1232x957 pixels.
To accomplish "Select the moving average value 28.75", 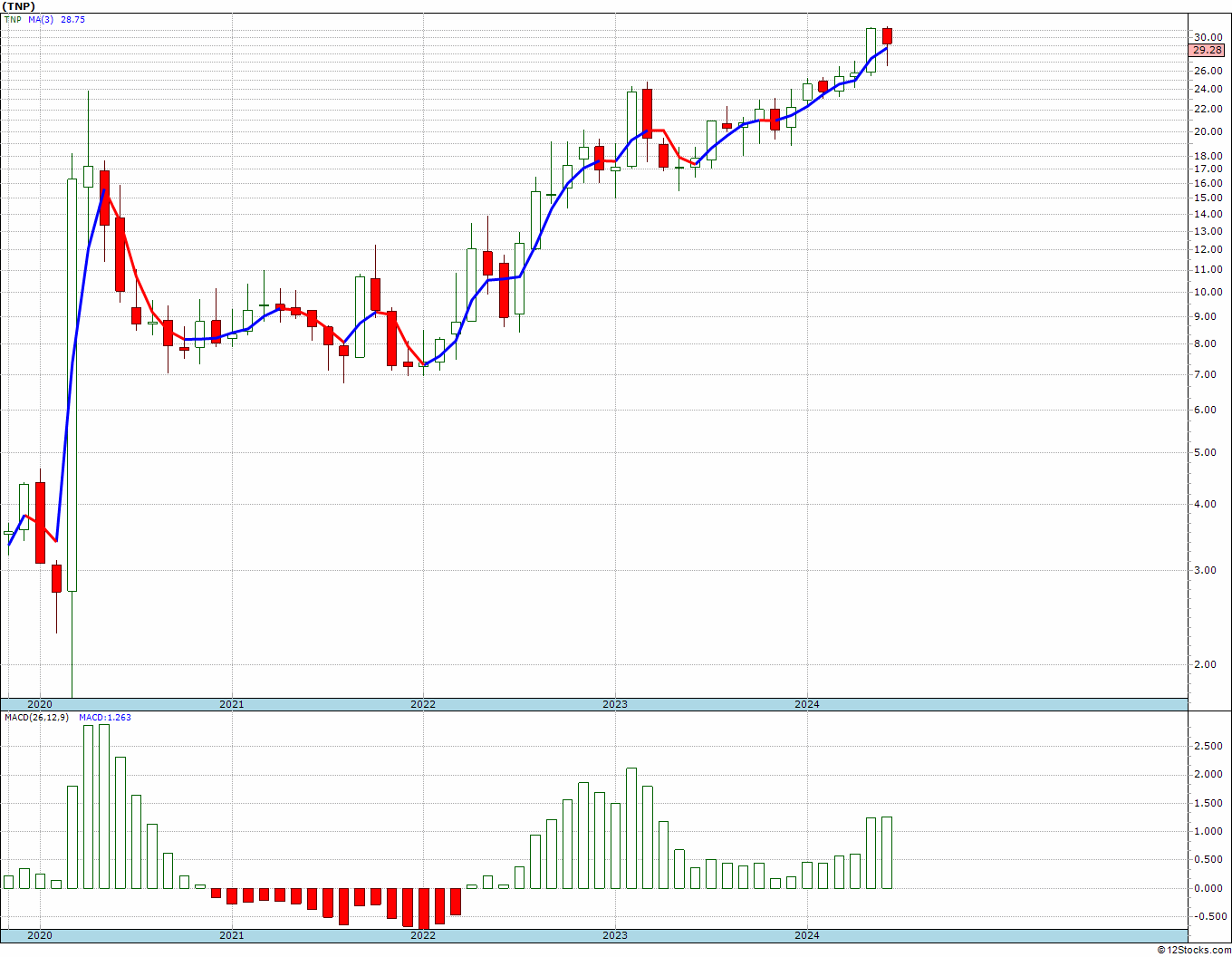I will coord(73,19).
